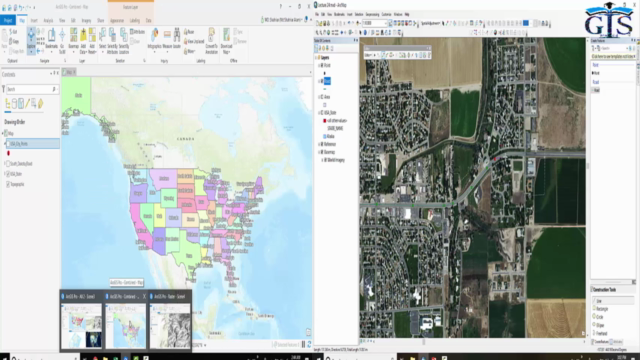Screen dimensions: 640x360
Task: Expand the USA_State layer in ArcGIS Pro Contents
Action: 4,174
